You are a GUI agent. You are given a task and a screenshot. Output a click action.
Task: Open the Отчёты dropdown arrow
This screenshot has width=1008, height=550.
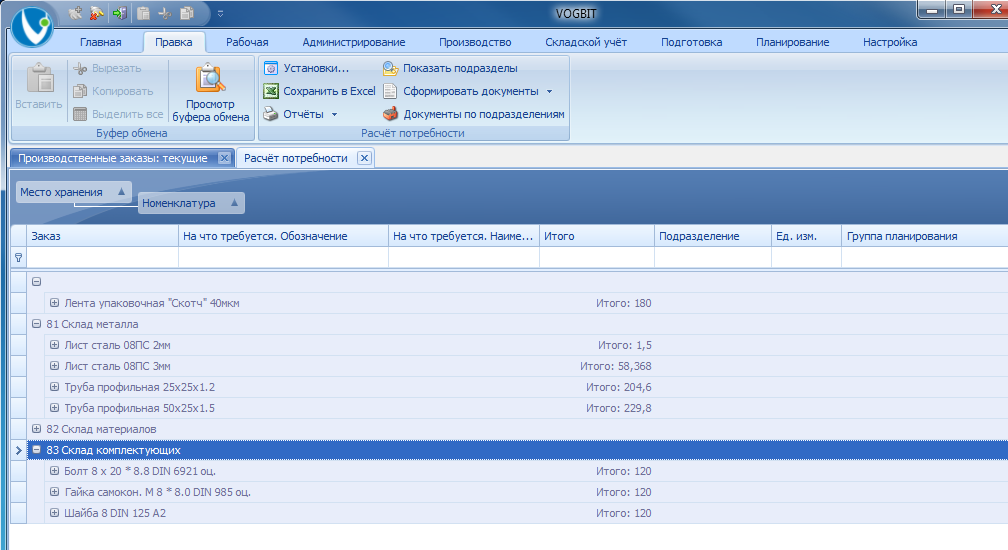(334, 114)
